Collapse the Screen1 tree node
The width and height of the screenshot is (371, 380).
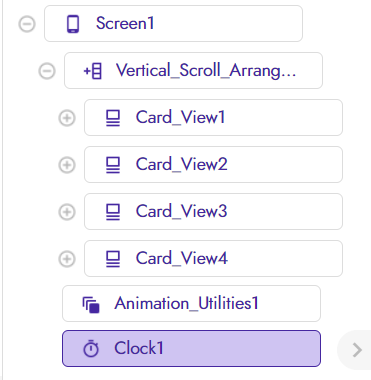point(27,24)
